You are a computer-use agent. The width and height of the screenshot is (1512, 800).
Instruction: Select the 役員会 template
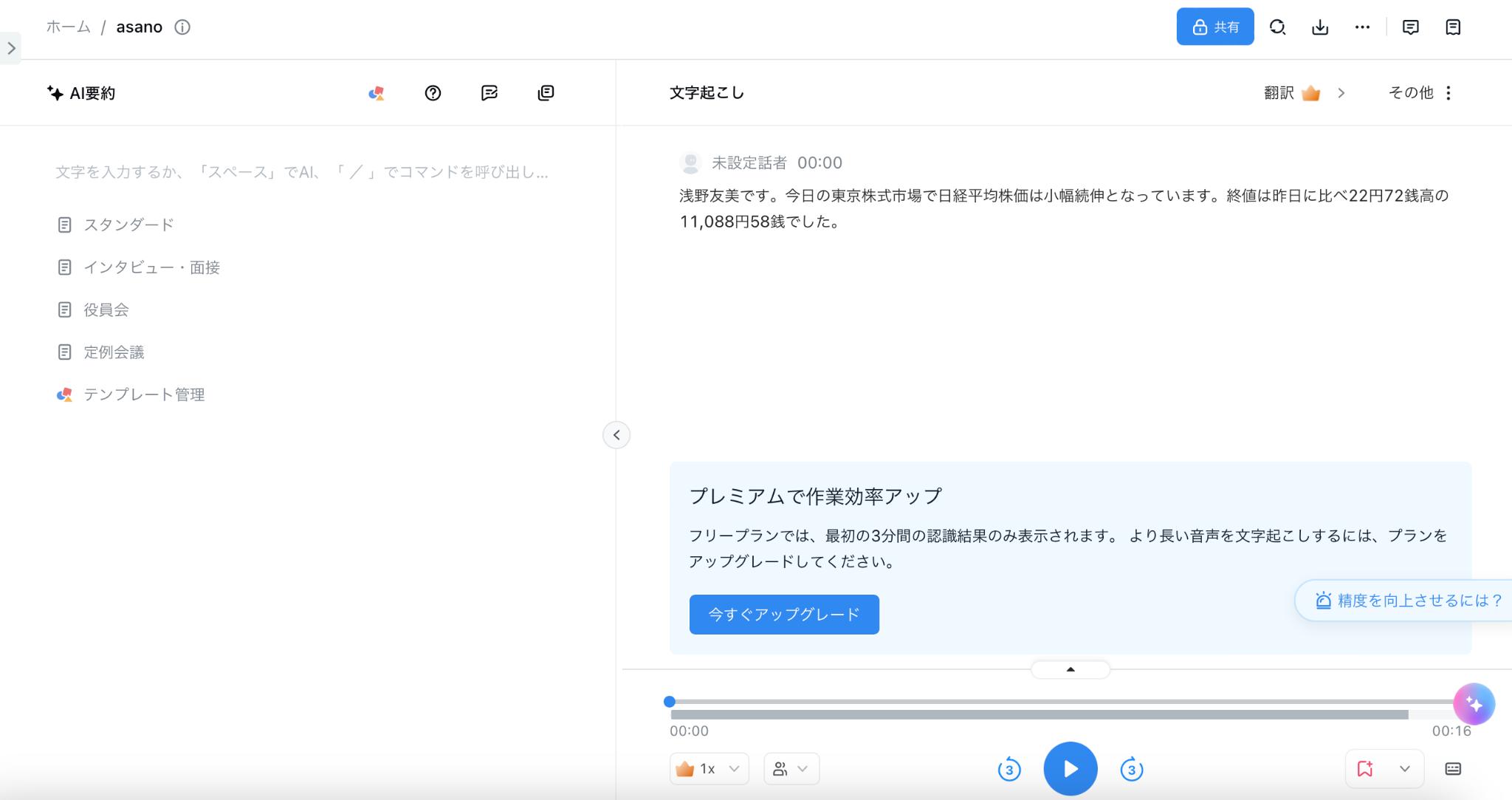pyautogui.click(x=93, y=310)
